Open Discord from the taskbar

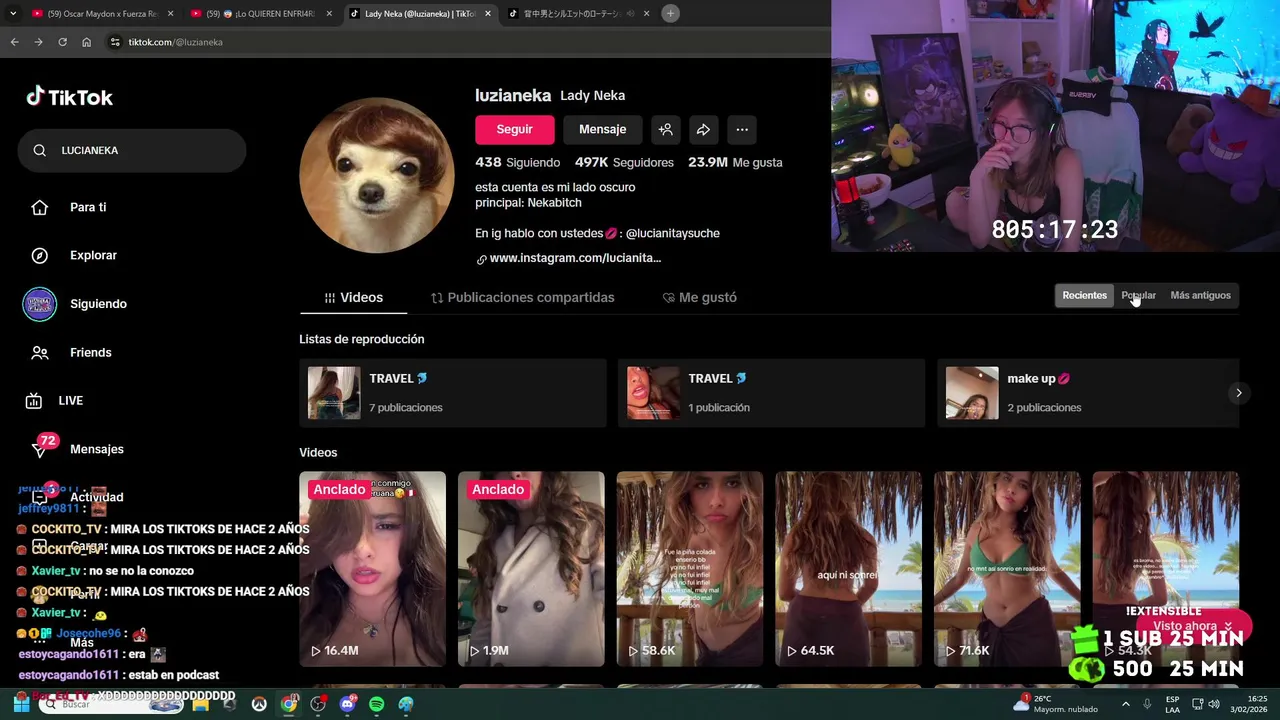click(347, 704)
